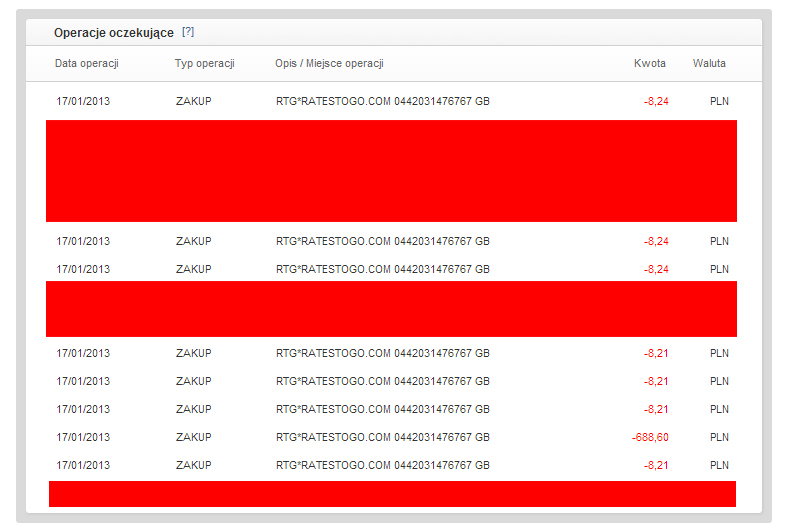Click the Kwota column header

click(x=650, y=64)
